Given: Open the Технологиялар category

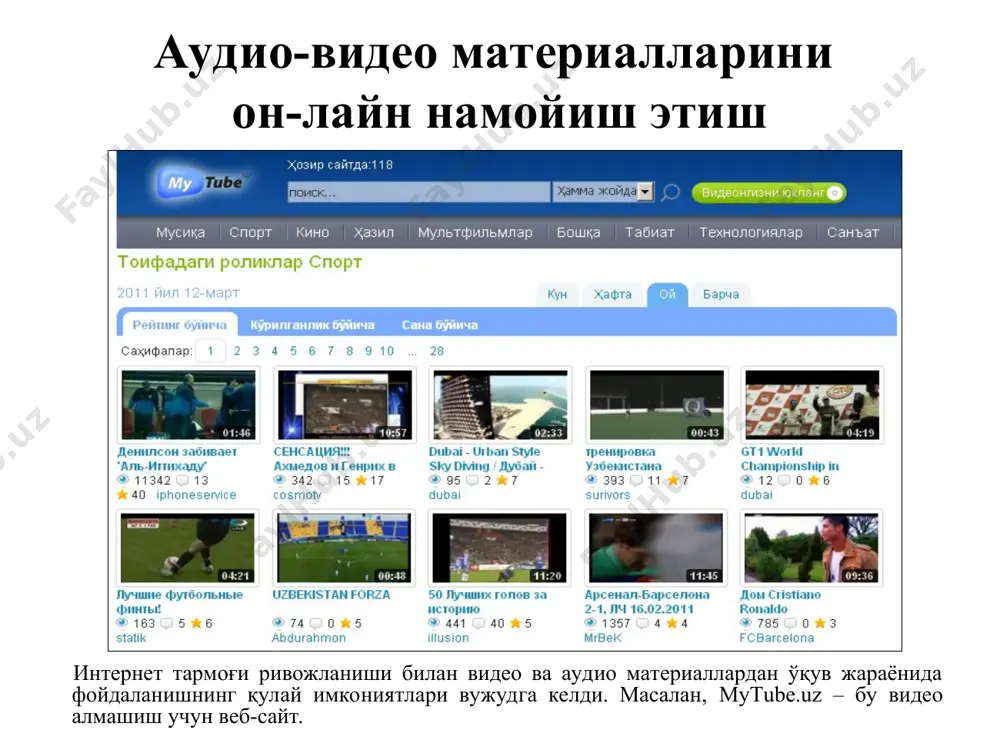Looking at the screenshot, I should 751,233.
